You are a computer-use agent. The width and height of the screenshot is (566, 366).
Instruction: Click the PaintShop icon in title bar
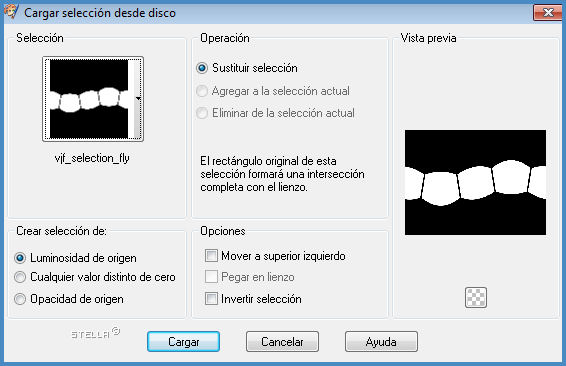click(11, 12)
